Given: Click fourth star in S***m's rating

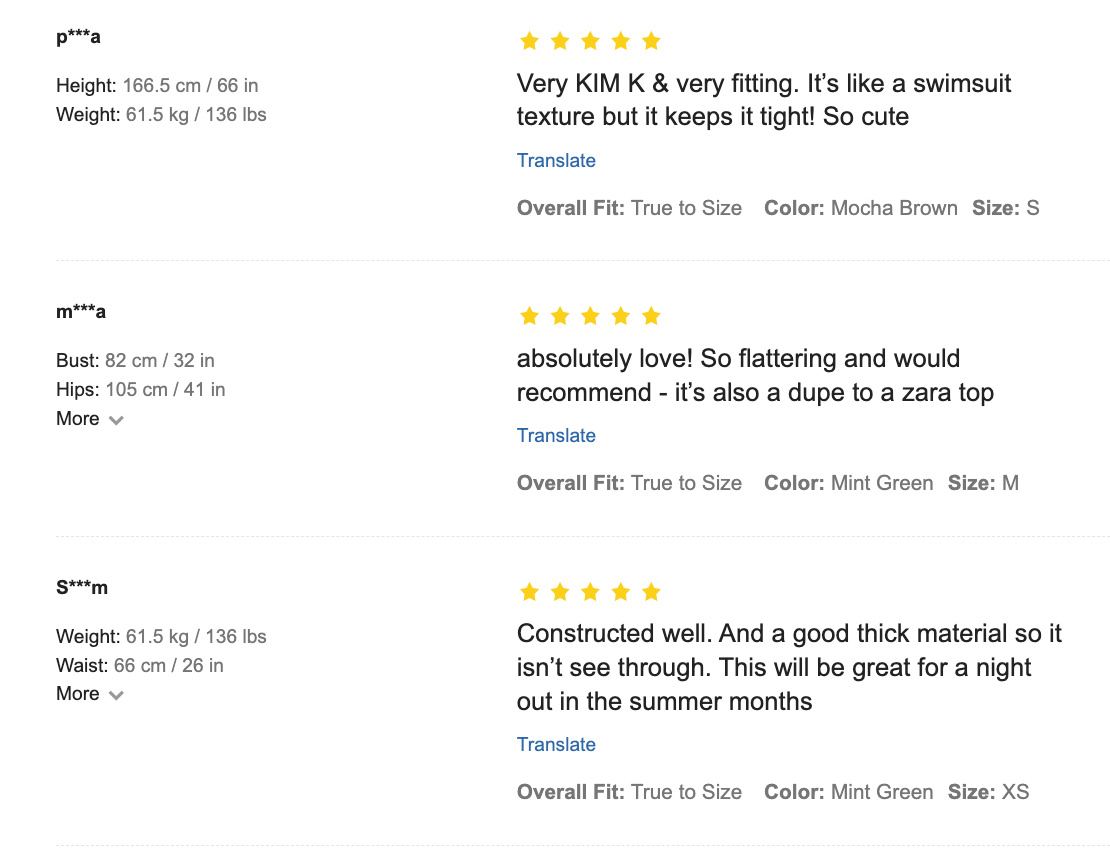Looking at the screenshot, I should (x=621, y=592).
